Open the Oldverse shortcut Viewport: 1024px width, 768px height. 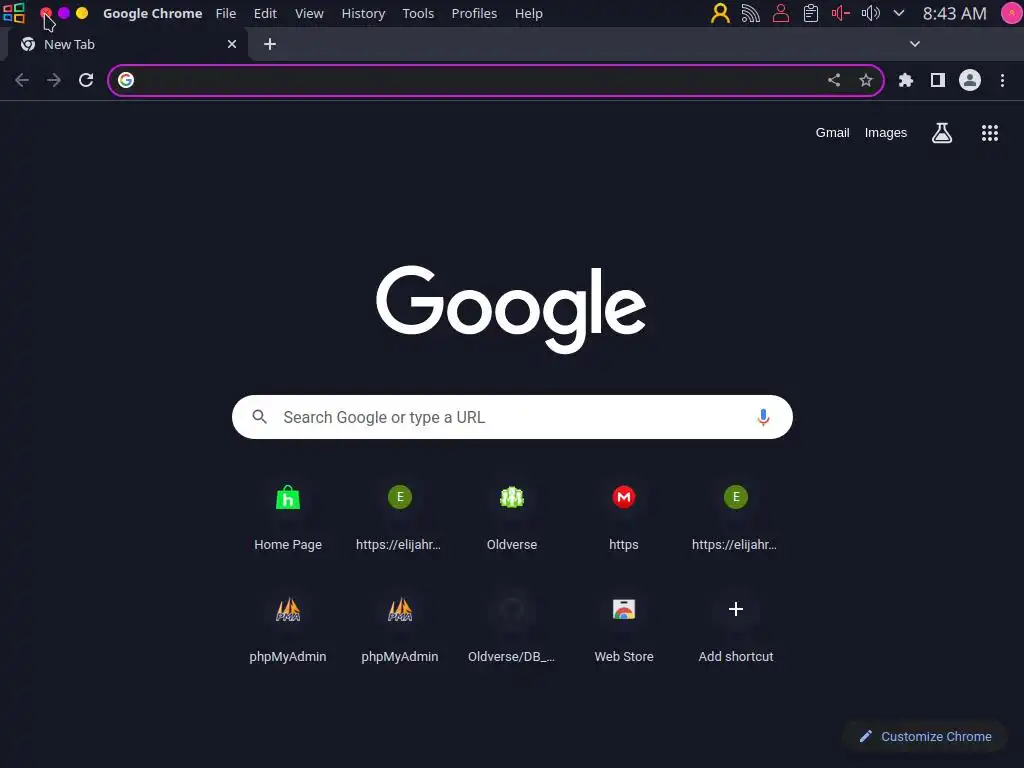(512, 517)
